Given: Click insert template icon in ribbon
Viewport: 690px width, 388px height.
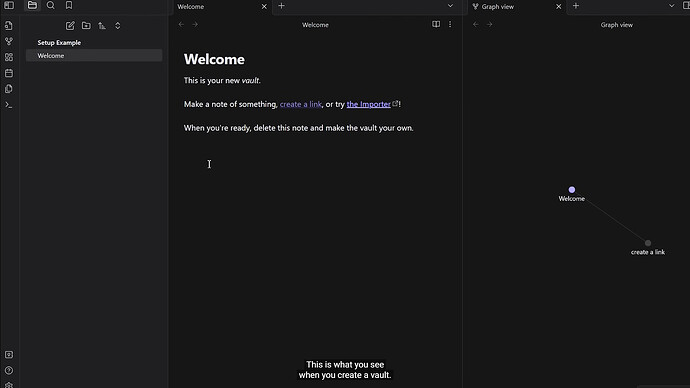Looking at the screenshot, I should 9,89.
